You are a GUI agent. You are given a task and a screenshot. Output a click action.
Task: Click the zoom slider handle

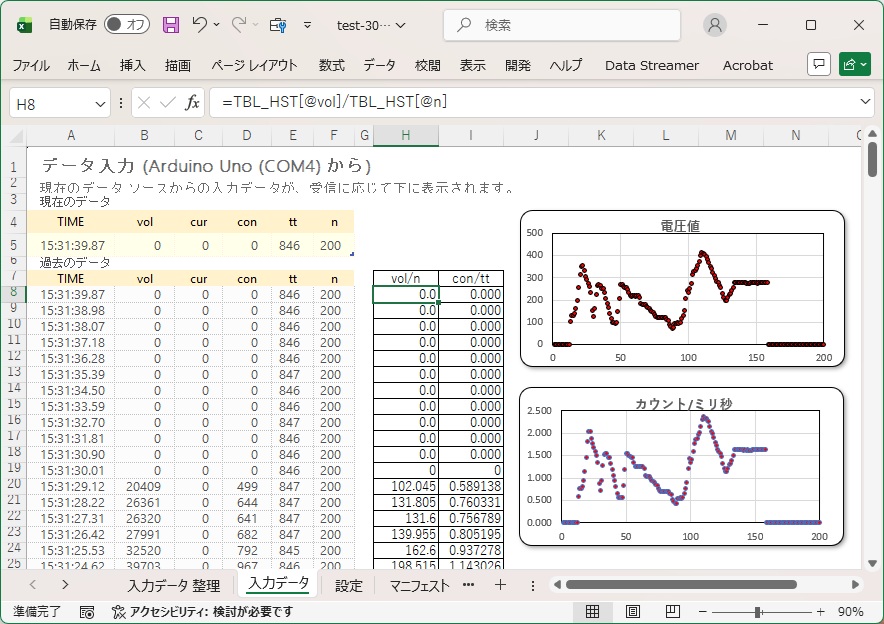[759, 611]
